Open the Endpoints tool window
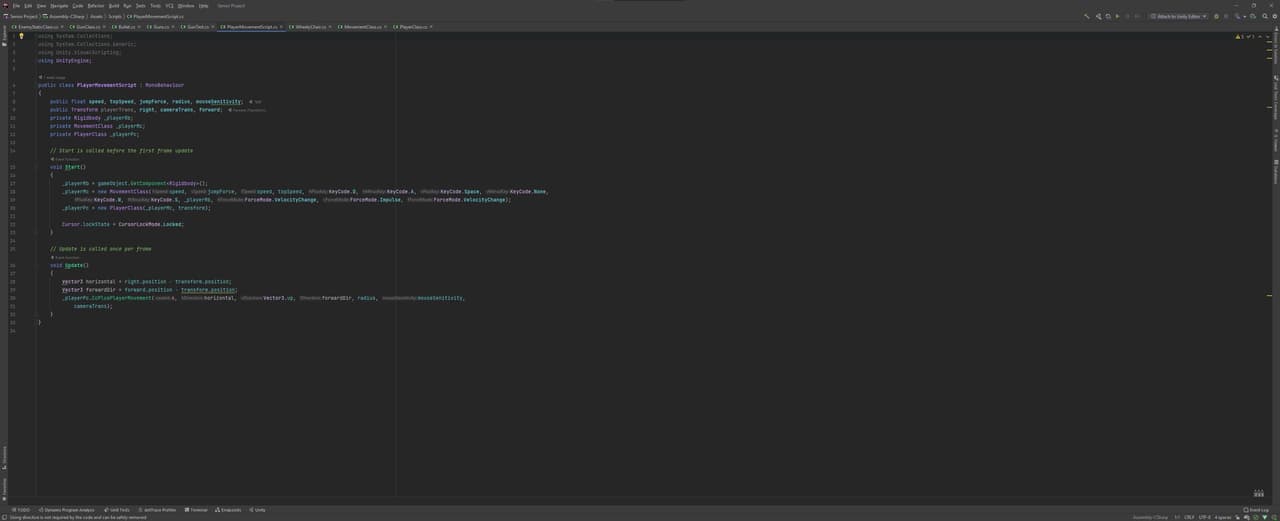1280x521 pixels. point(229,510)
